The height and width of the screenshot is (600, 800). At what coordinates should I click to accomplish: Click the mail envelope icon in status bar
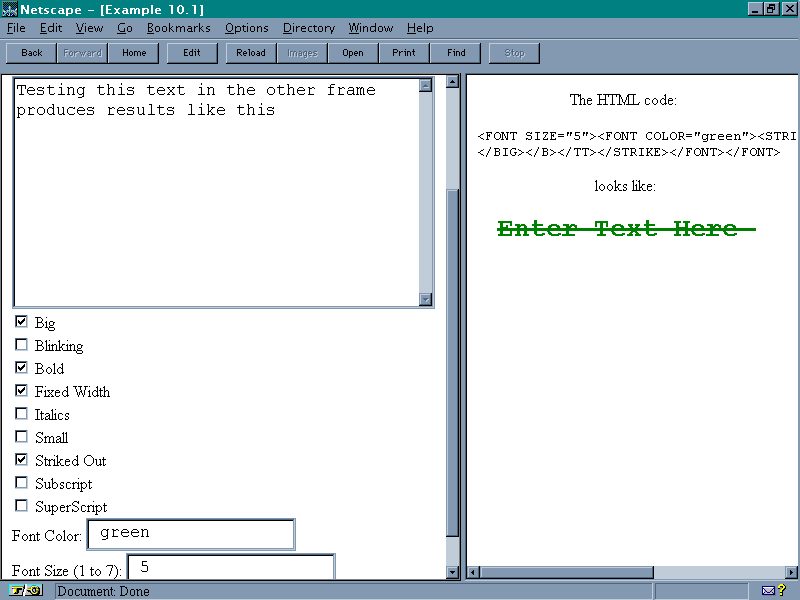click(x=768, y=591)
